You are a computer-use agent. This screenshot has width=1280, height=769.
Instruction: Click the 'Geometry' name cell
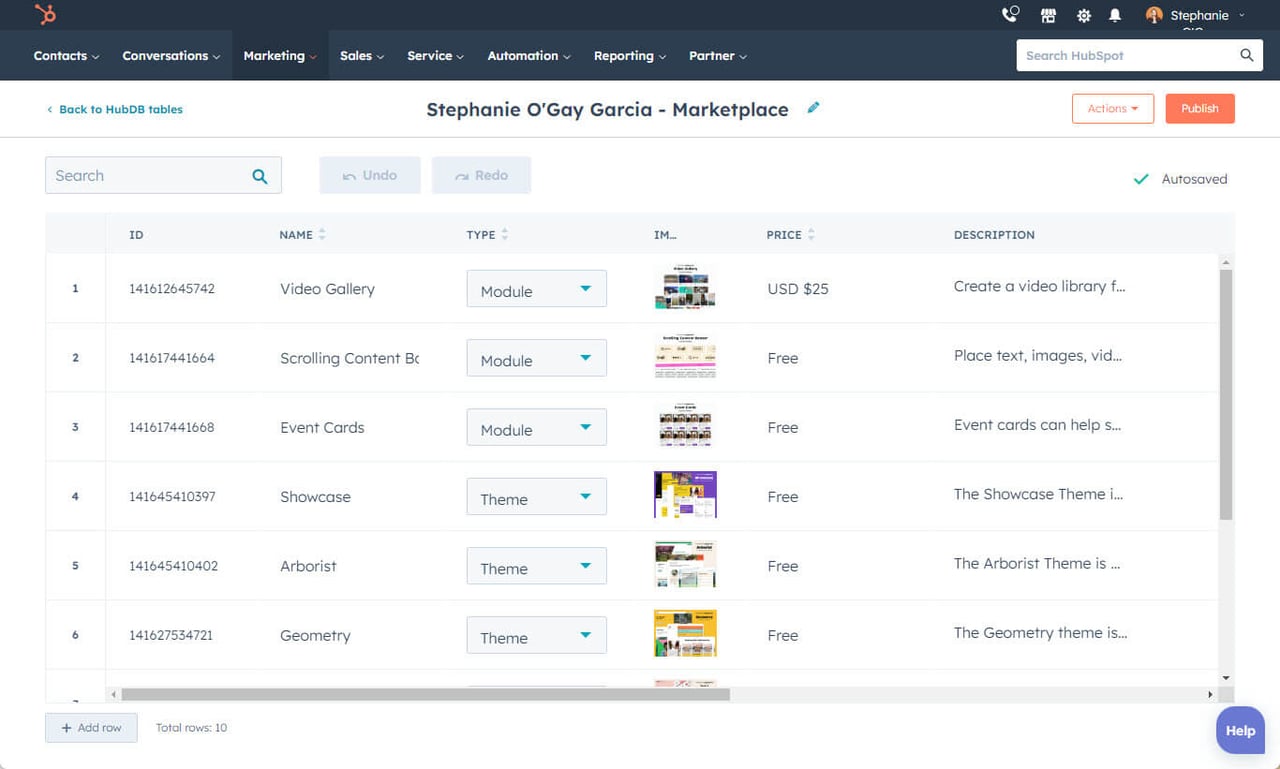coord(315,636)
